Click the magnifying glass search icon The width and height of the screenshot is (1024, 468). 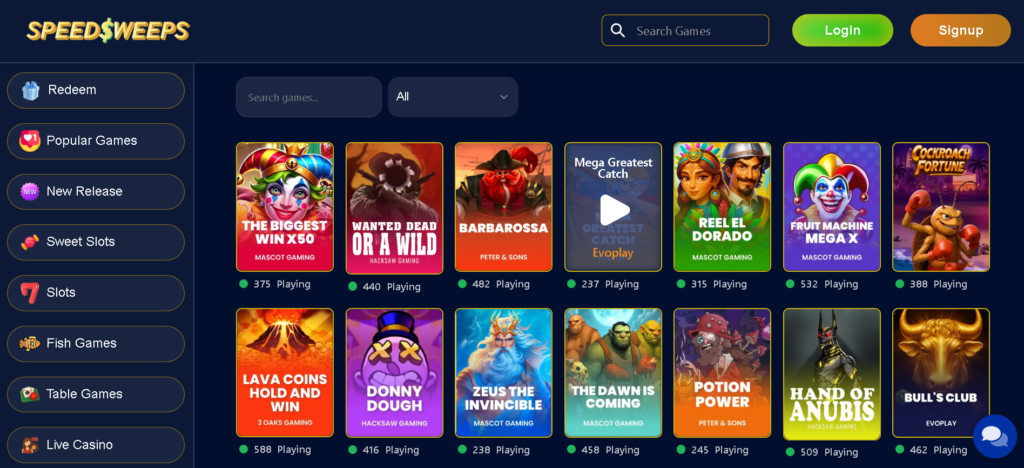[x=618, y=31]
